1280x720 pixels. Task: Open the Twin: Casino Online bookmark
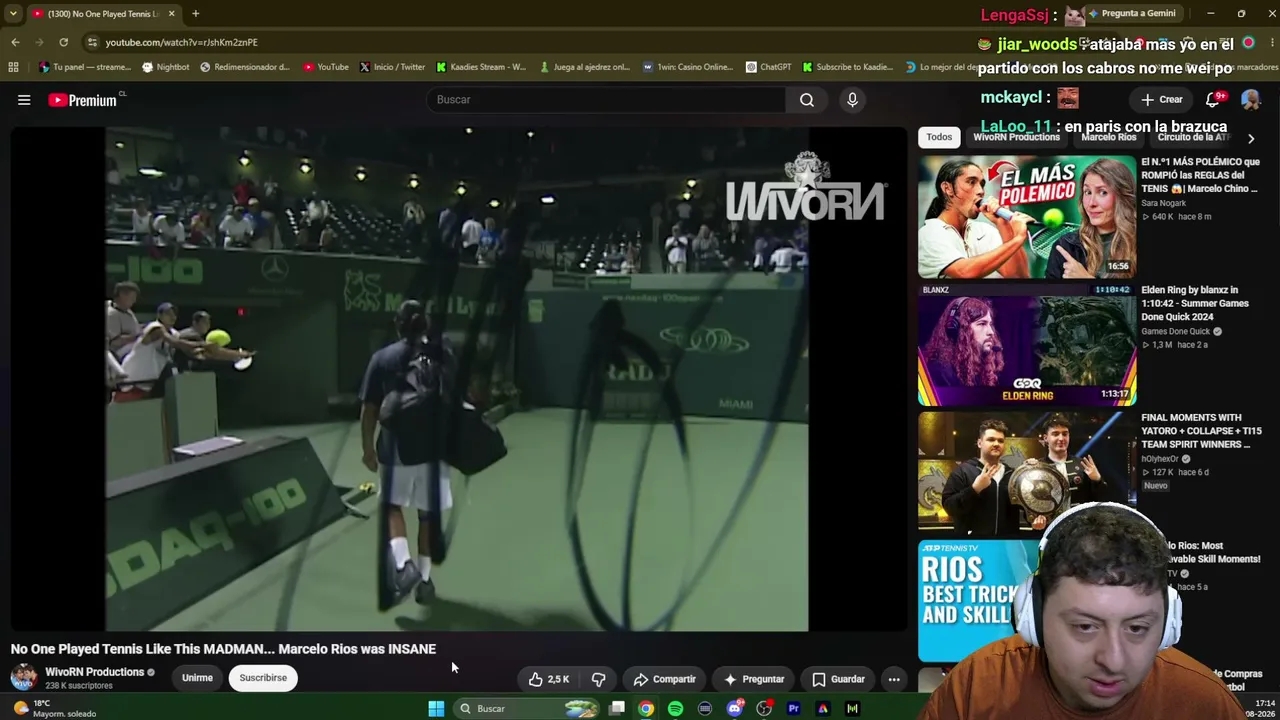tap(688, 67)
